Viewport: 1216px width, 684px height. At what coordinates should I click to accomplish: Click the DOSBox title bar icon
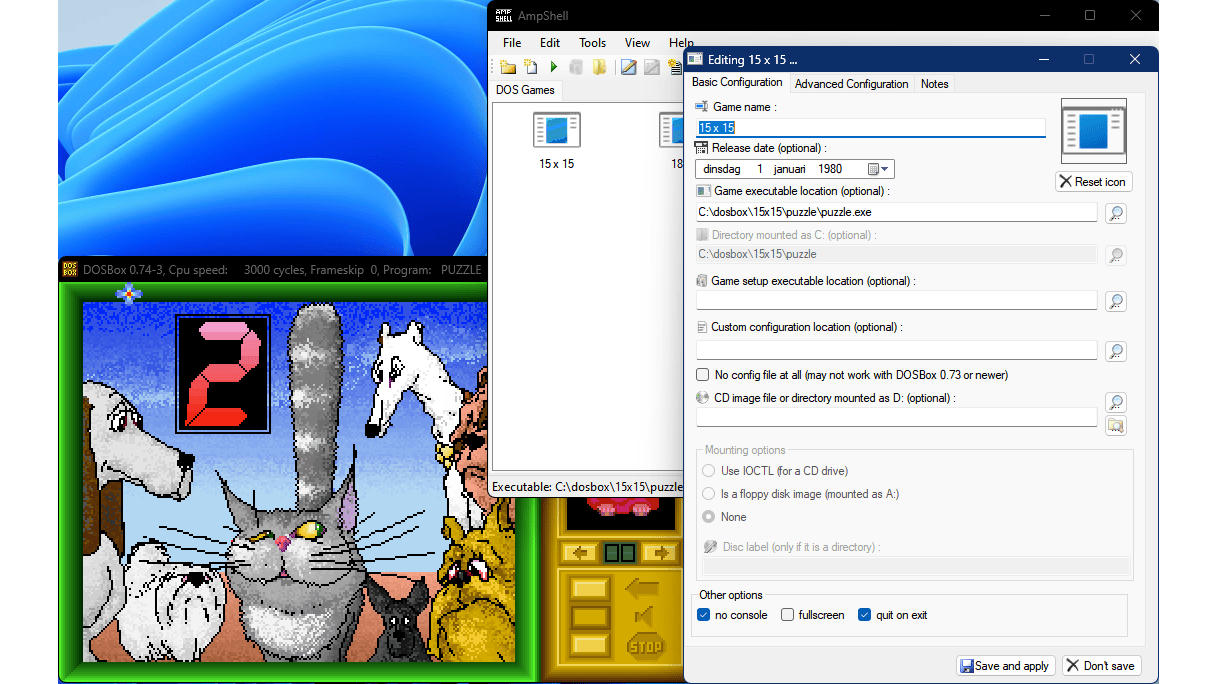(x=69, y=269)
